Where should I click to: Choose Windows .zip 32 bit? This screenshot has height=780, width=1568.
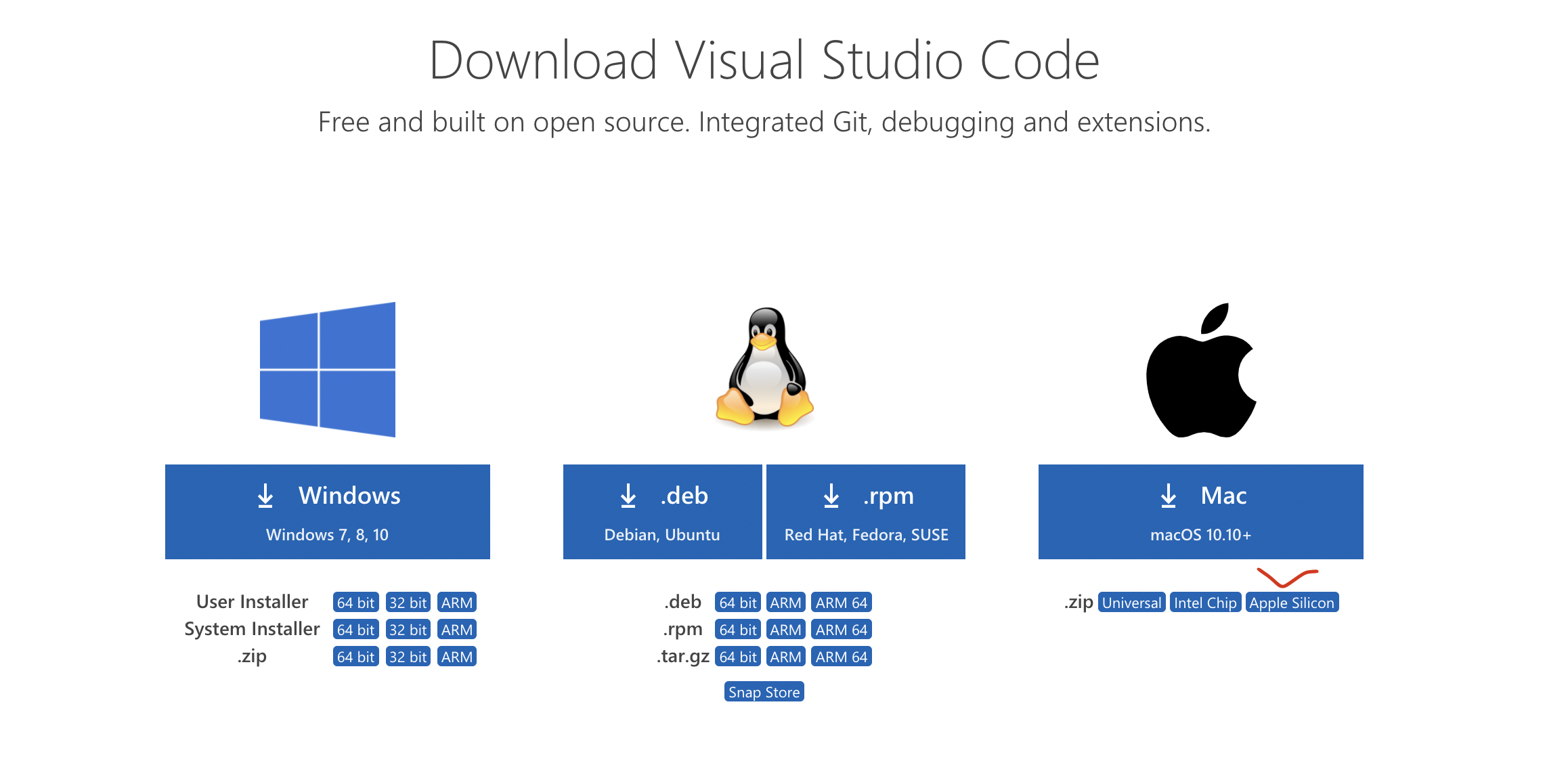408,657
